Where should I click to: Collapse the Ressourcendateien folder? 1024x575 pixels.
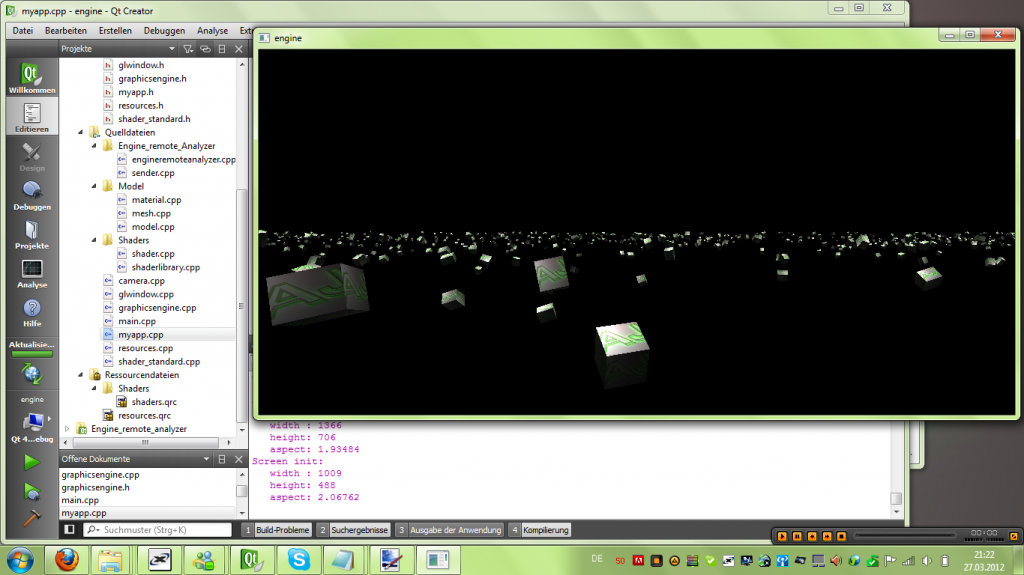click(80, 375)
